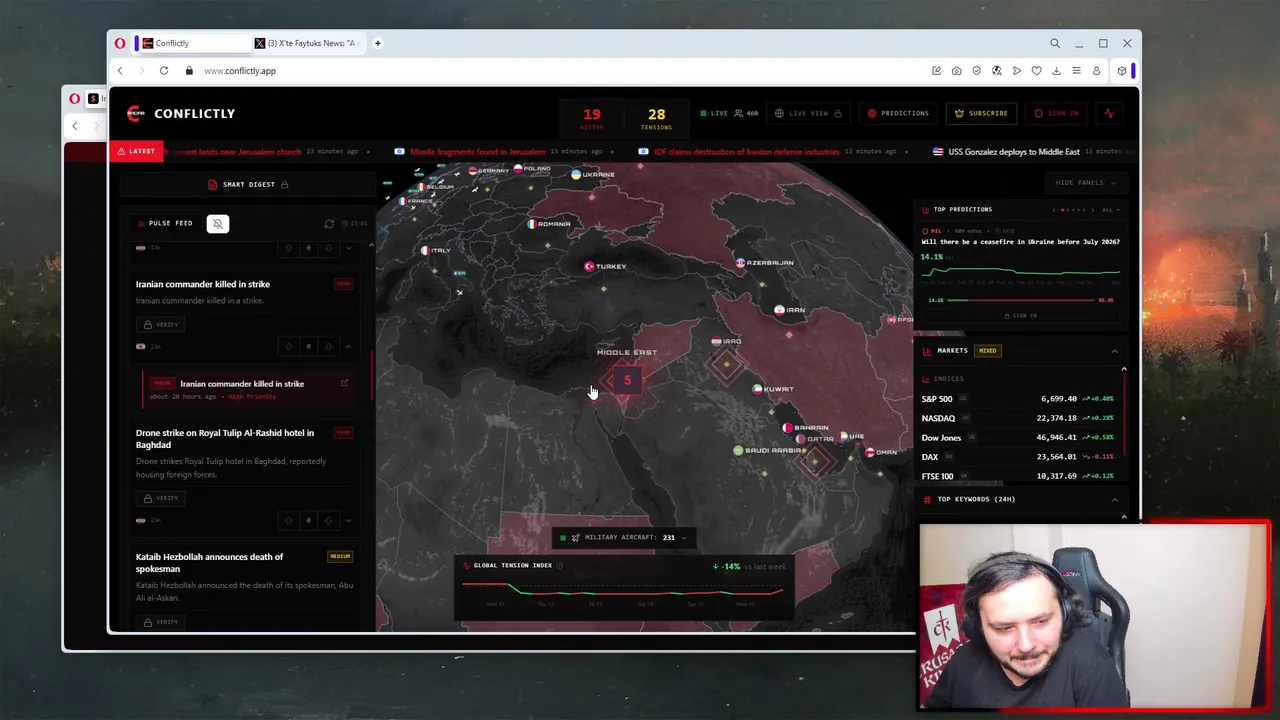The height and width of the screenshot is (720, 1280).
Task: Select the Bahrain map marker
Action: pos(806,428)
